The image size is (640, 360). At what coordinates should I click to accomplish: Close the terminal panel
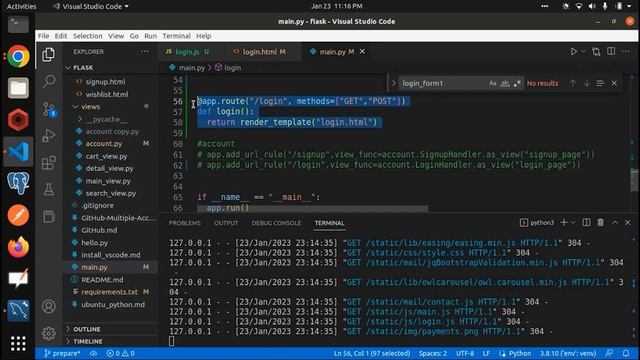[x=628, y=222]
